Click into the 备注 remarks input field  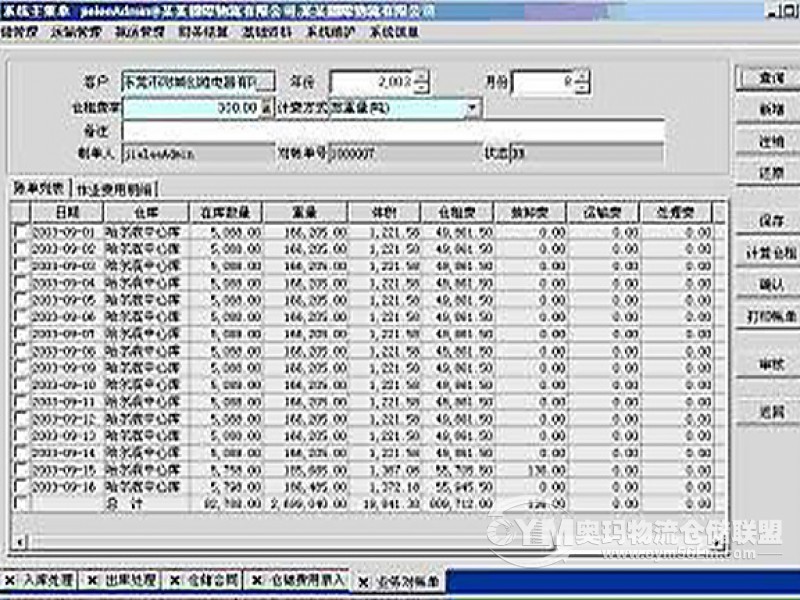(x=393, y=131)
